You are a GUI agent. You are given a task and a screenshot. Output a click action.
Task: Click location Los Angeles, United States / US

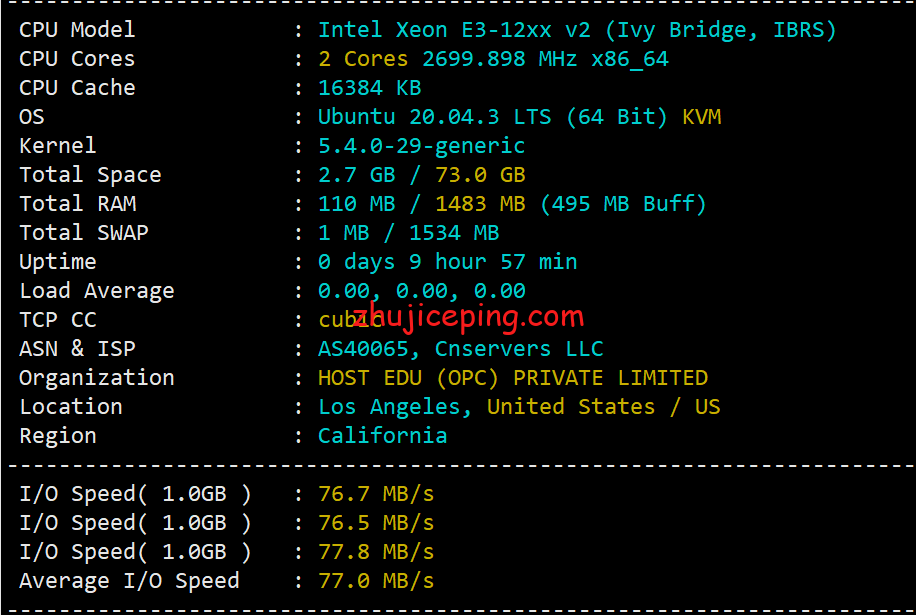pyautogui.click(x=519, y=407)
